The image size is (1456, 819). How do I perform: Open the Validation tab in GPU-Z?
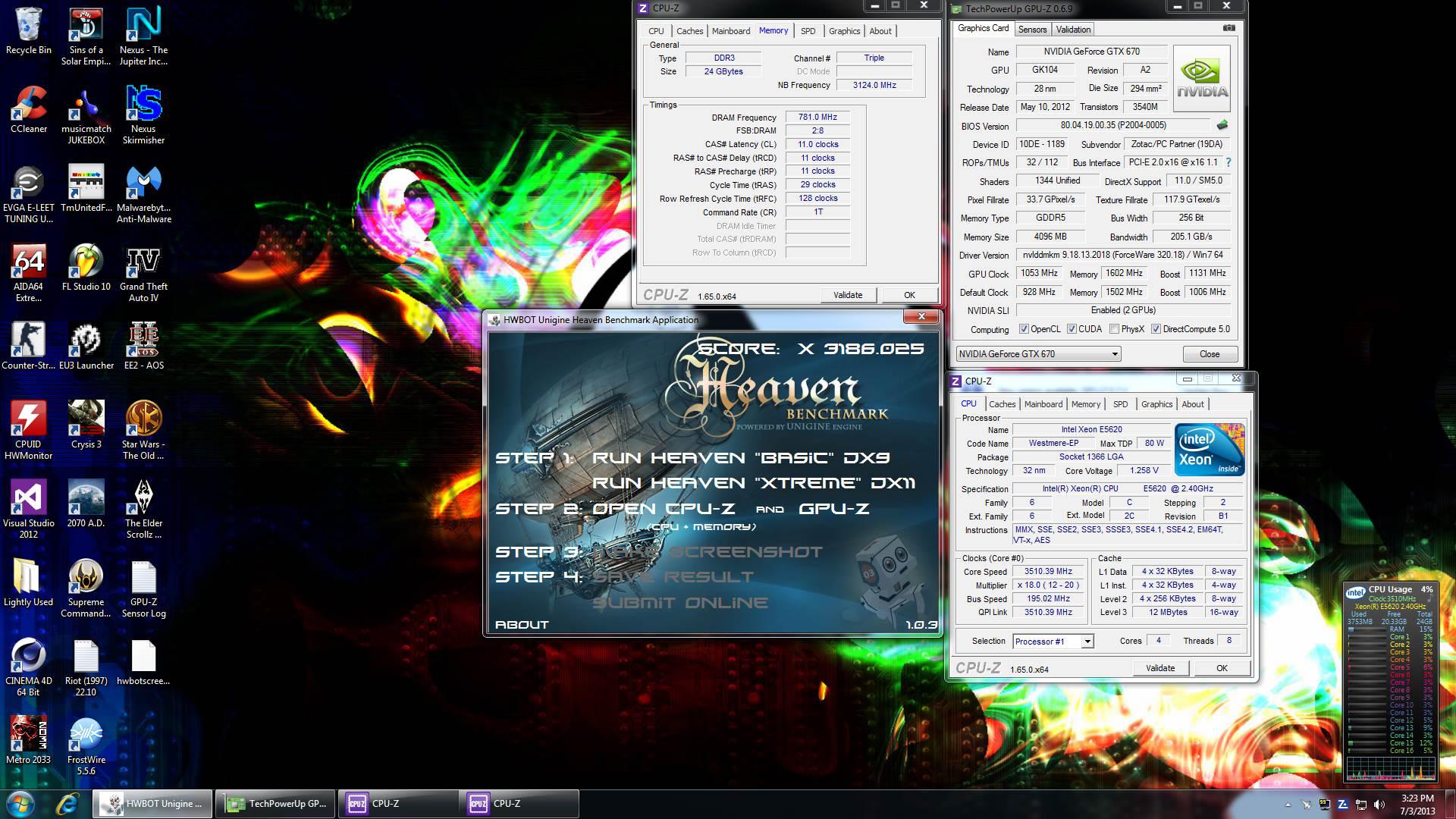point(1073,30)
